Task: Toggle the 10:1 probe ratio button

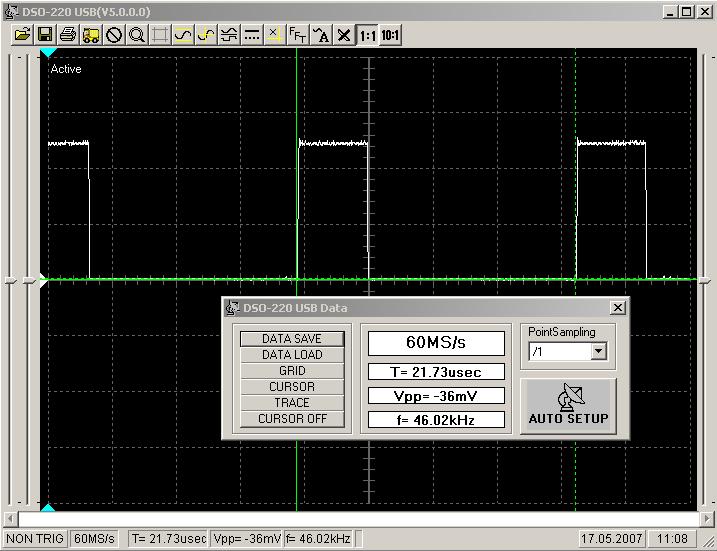Action: tap(390, 35)
